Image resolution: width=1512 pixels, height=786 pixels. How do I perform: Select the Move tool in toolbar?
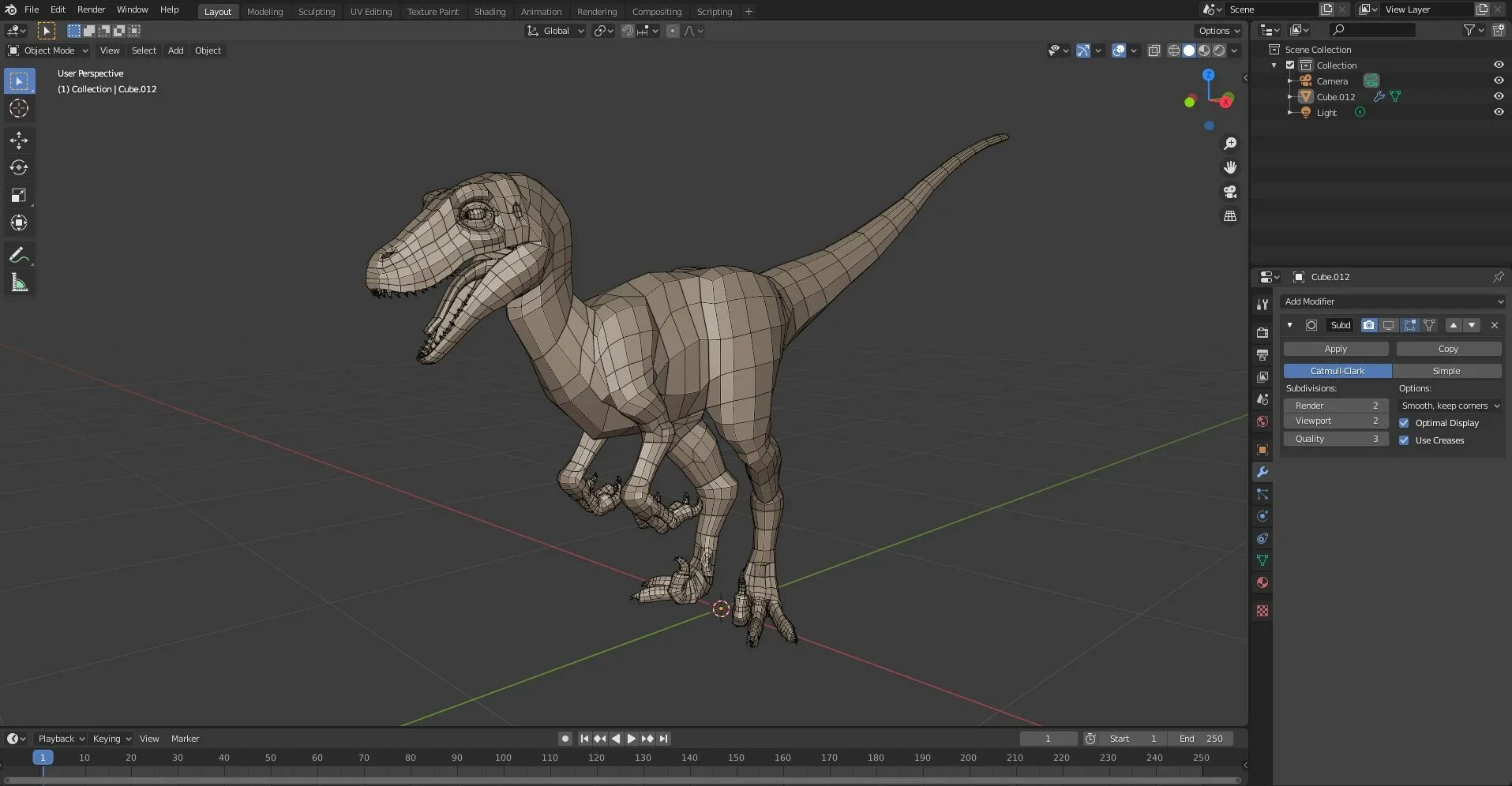click(x=19, y=140)
